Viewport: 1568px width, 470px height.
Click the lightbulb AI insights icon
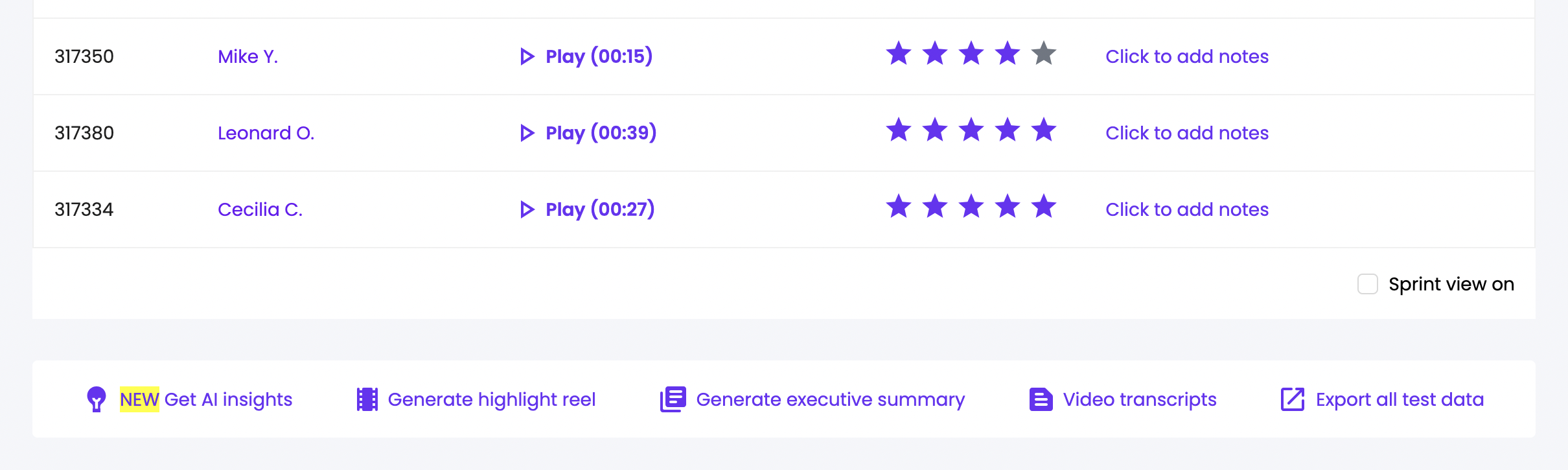(97, 399)
